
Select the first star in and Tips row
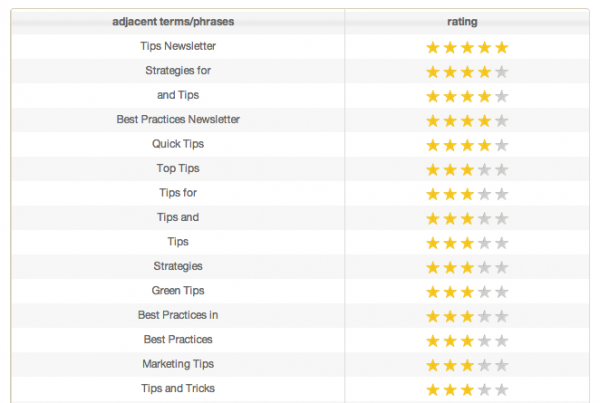coord(433,96)
